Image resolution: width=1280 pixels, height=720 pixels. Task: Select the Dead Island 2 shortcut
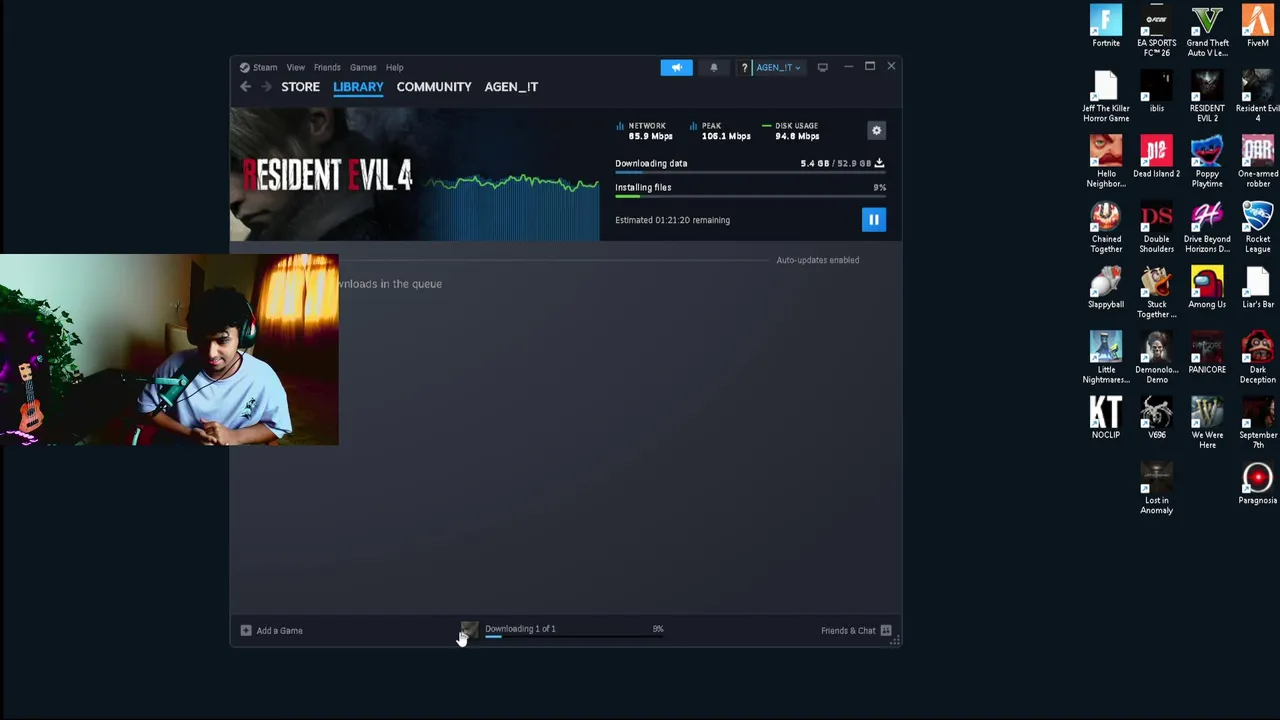pos(1157,158)
